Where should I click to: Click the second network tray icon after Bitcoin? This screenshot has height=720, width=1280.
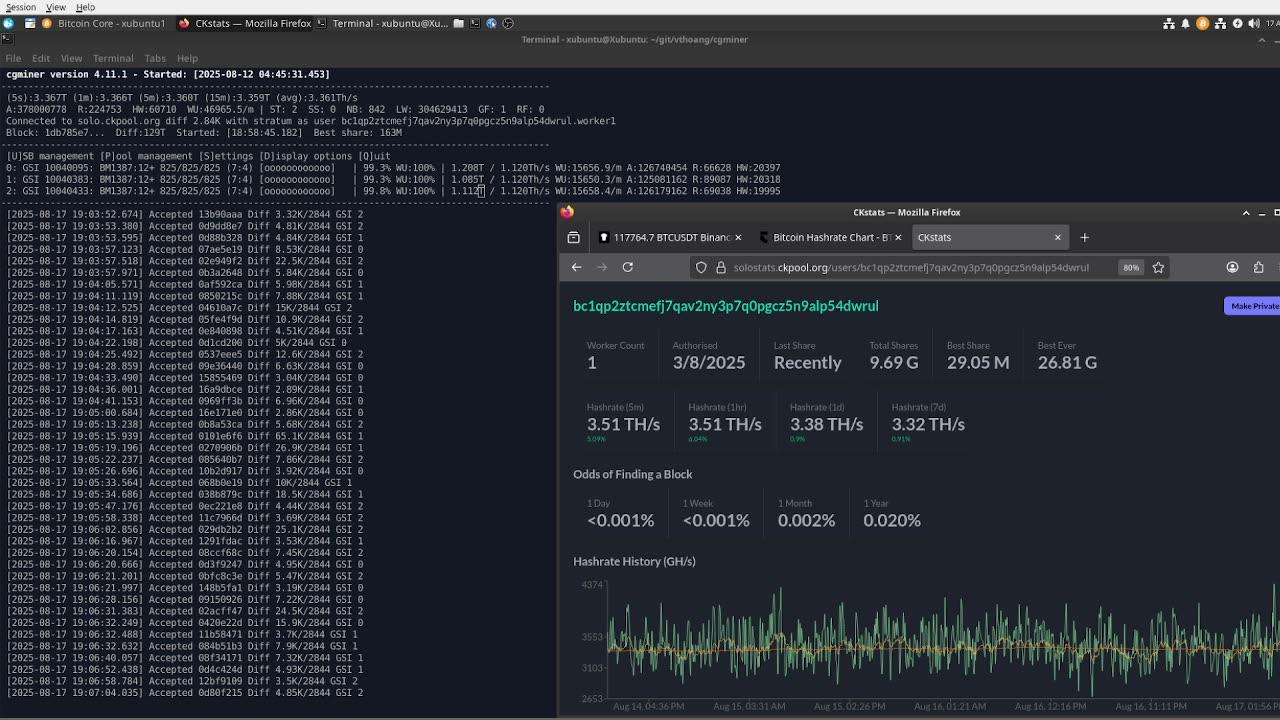(x=1220, y=23)
